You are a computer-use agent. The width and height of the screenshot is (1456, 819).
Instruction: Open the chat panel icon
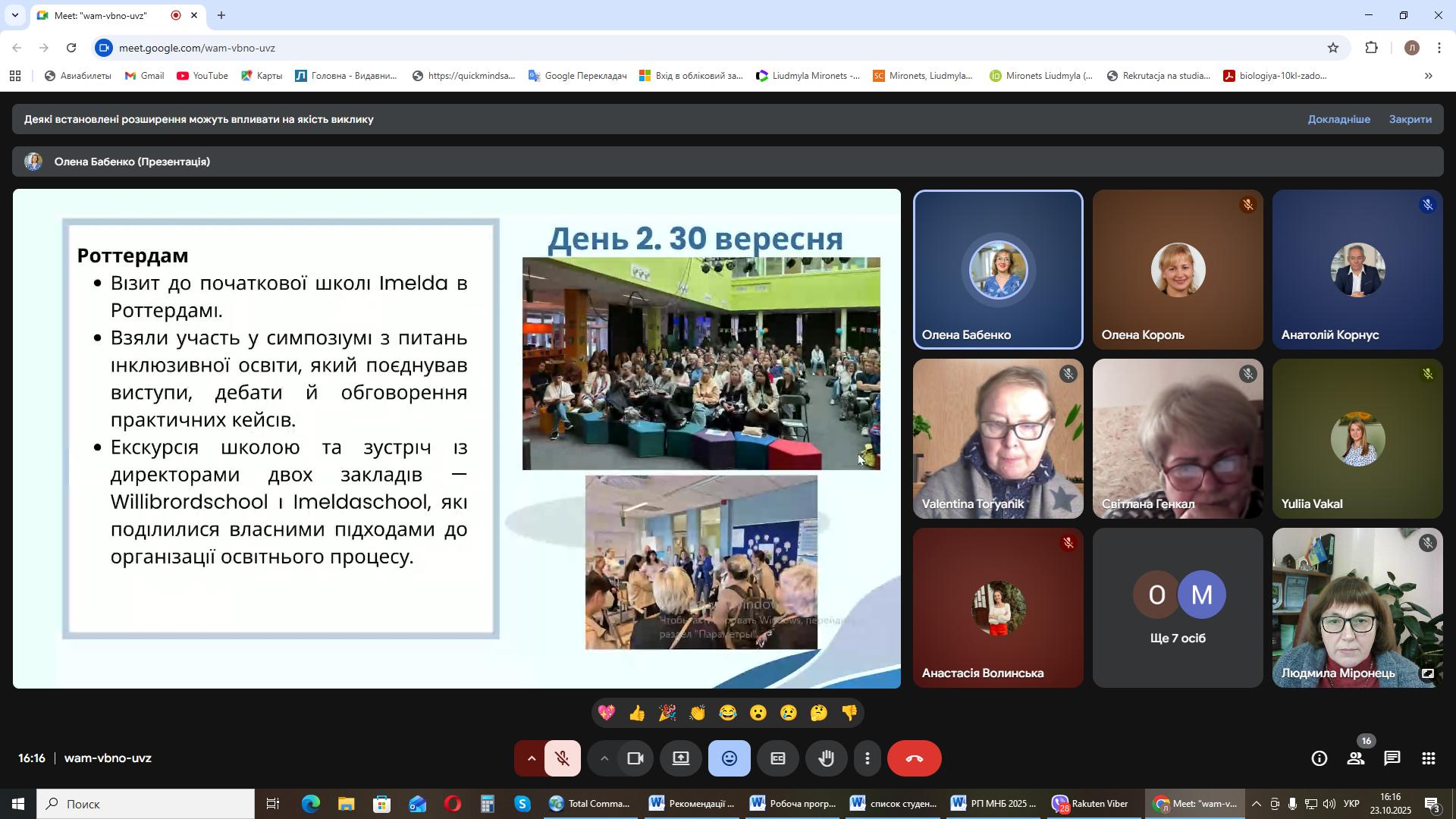coord(1392,759)
